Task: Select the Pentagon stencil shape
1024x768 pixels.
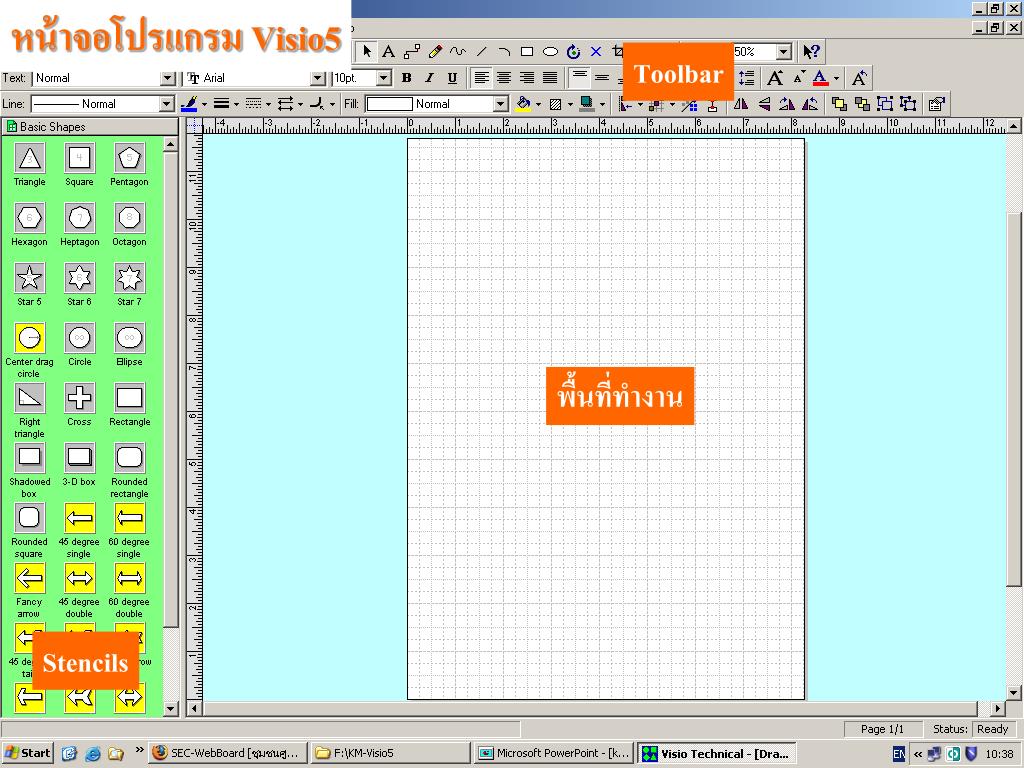Action: click(129, 165)
